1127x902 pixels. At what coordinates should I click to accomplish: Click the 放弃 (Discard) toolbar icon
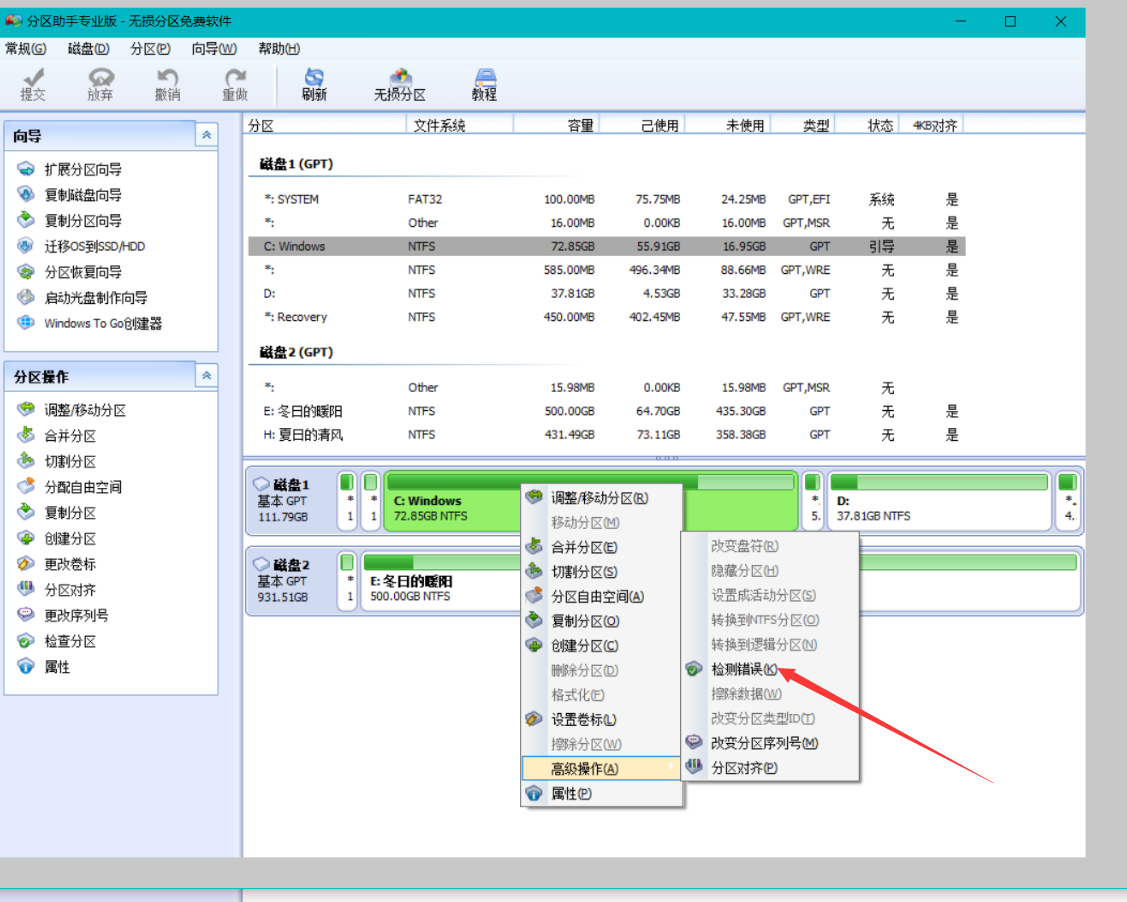coord(100,84)
